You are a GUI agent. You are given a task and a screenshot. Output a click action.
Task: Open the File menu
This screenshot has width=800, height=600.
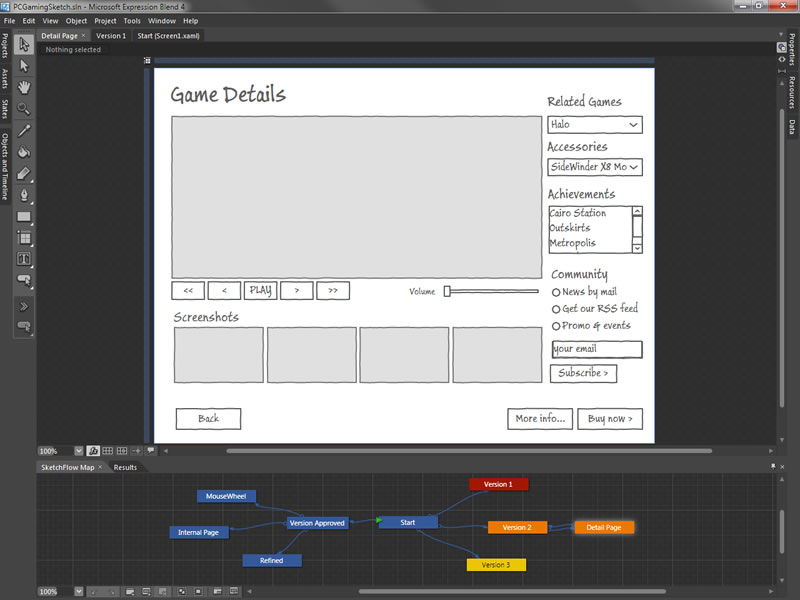[x=10, y=21]
